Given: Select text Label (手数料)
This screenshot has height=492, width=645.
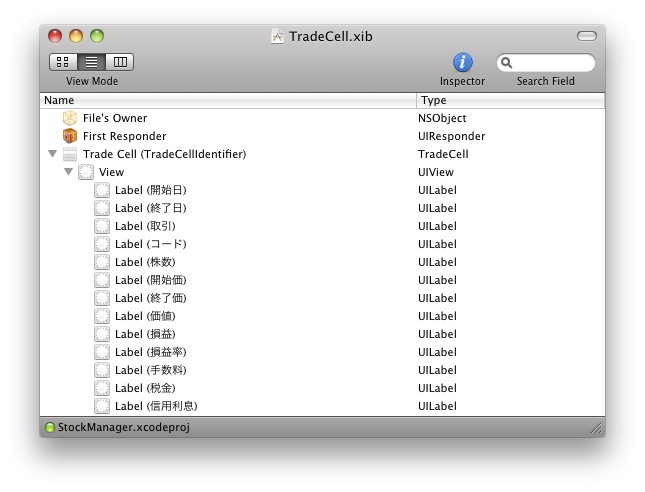Looking at the screenshot, I should pyautogui.click(x=151, y=370).
